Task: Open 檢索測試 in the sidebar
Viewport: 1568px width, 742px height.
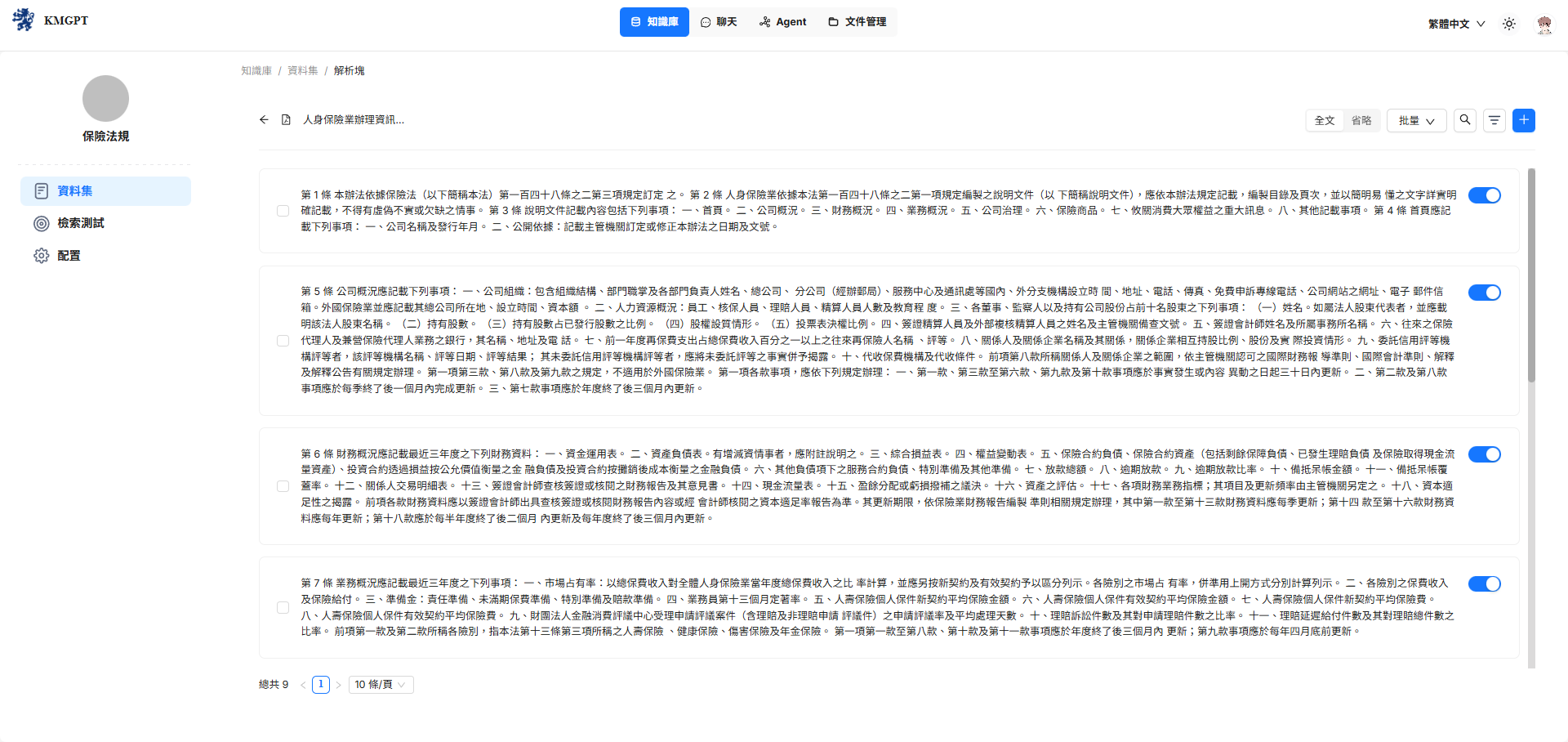Action: (79, 222)
